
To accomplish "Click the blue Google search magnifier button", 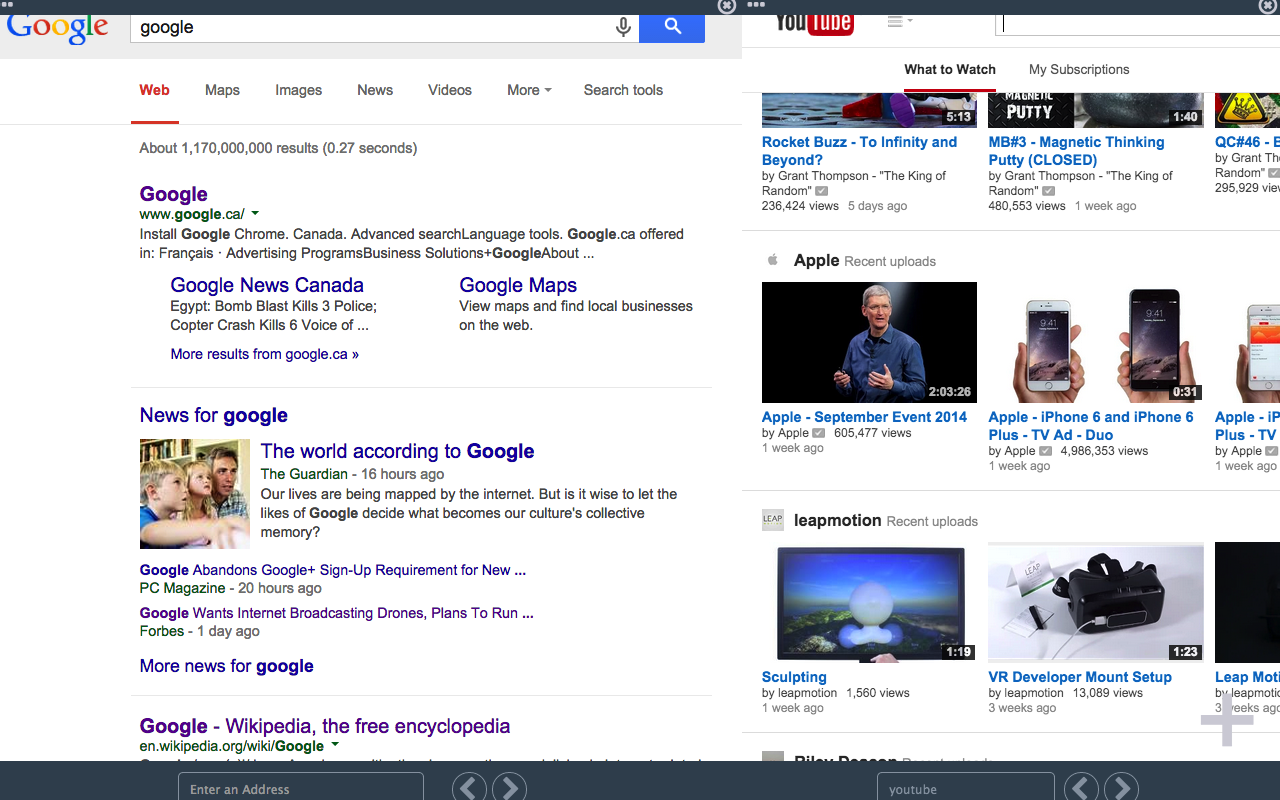I will (x=672, y=27).
